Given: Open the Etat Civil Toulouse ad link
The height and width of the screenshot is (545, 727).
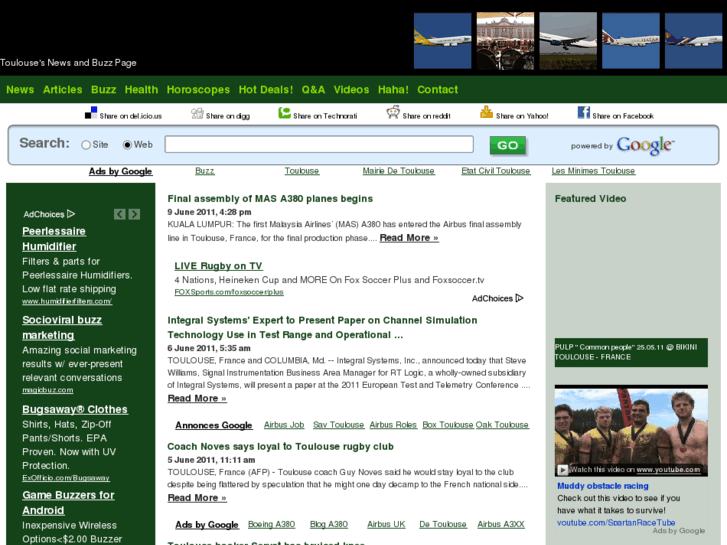Looking at the screenshot, I should (496, 171).
